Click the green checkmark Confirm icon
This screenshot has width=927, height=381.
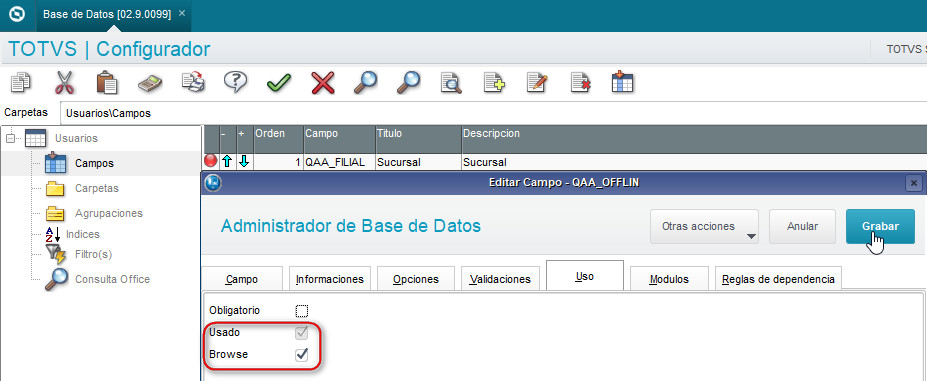pos(278,83)
